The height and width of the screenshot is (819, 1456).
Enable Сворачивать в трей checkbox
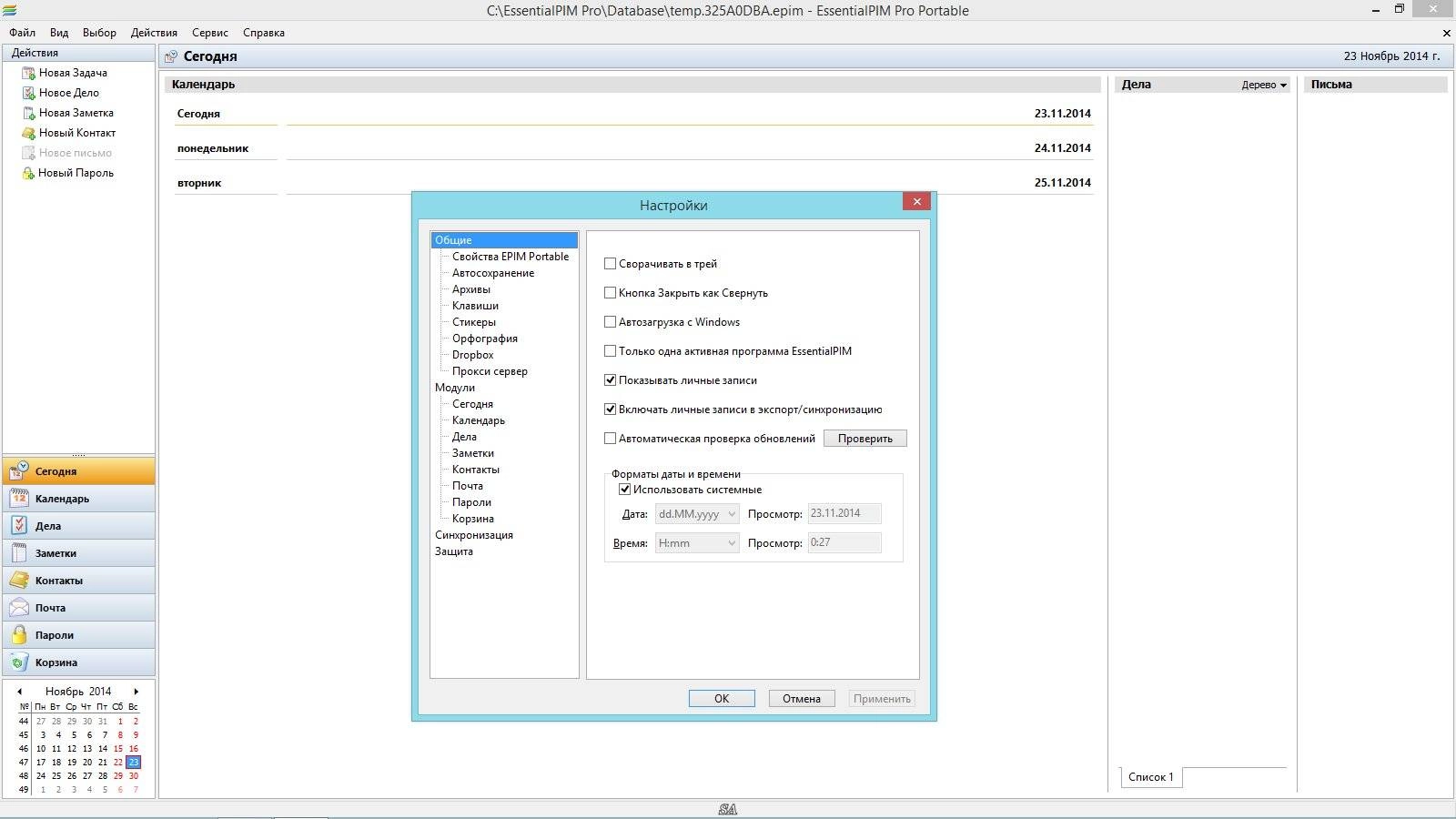click(611, 264)
